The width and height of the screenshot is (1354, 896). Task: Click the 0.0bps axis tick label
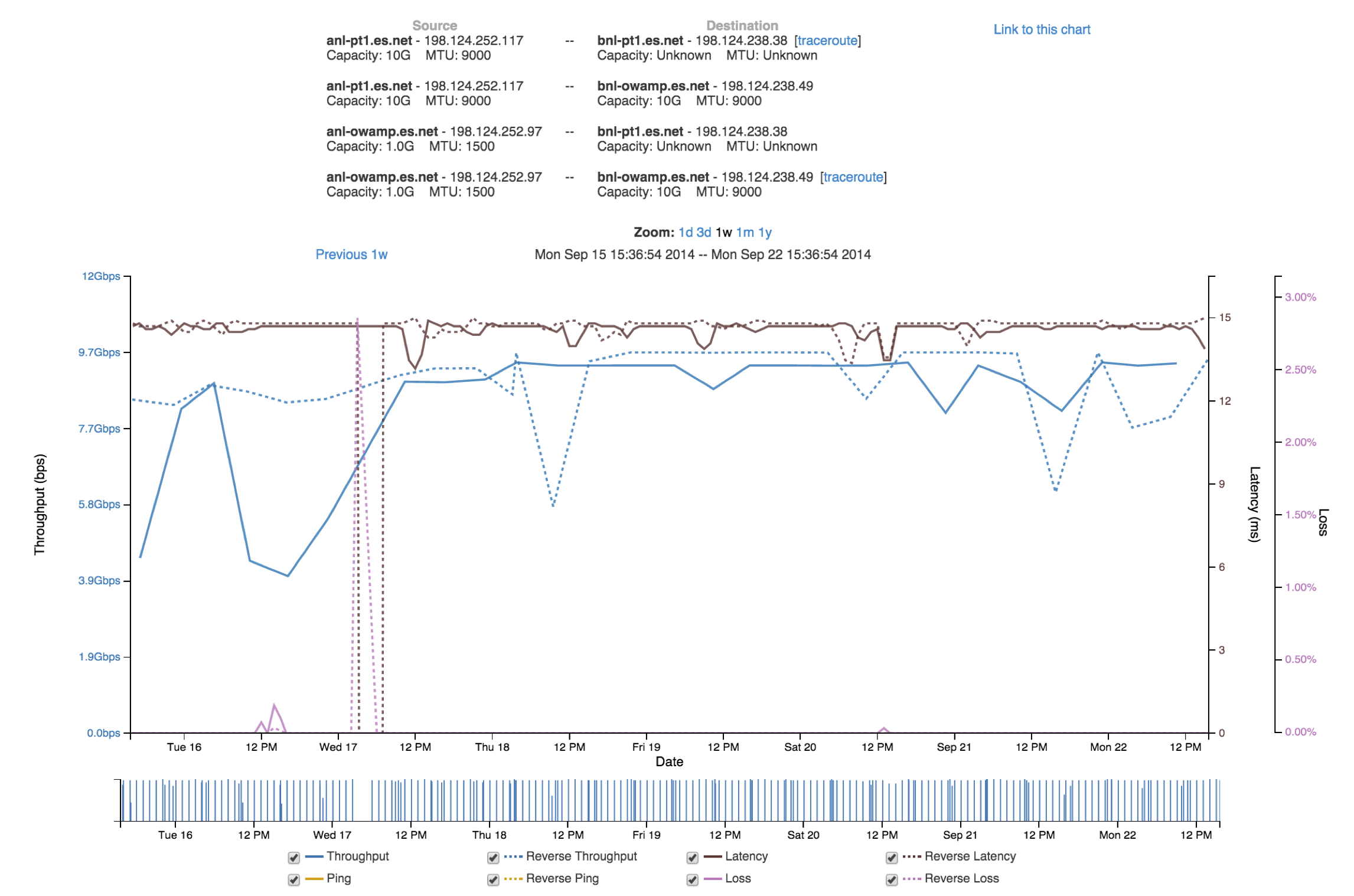pos(103,733)
